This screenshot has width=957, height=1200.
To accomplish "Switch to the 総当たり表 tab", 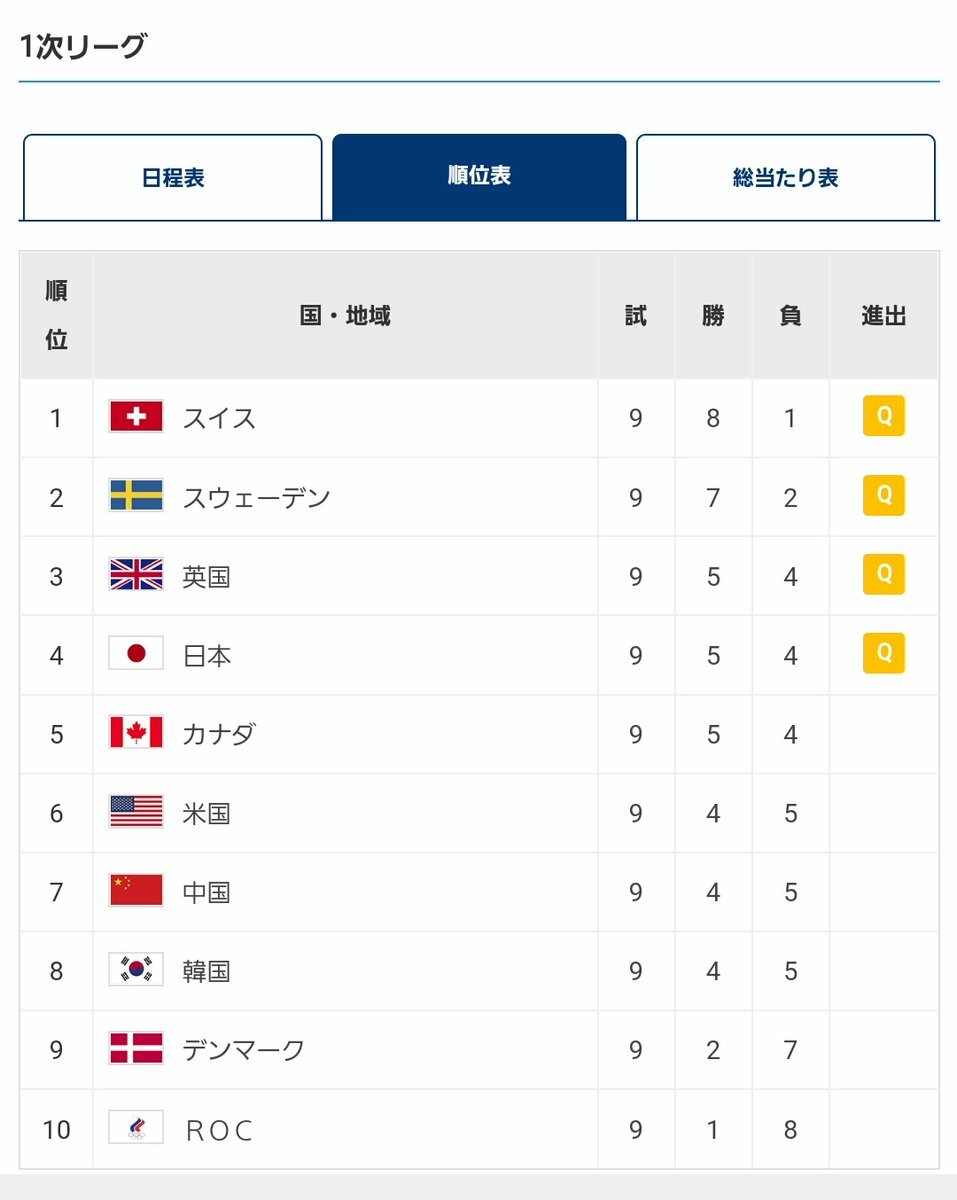I will (x=786, y=178).
